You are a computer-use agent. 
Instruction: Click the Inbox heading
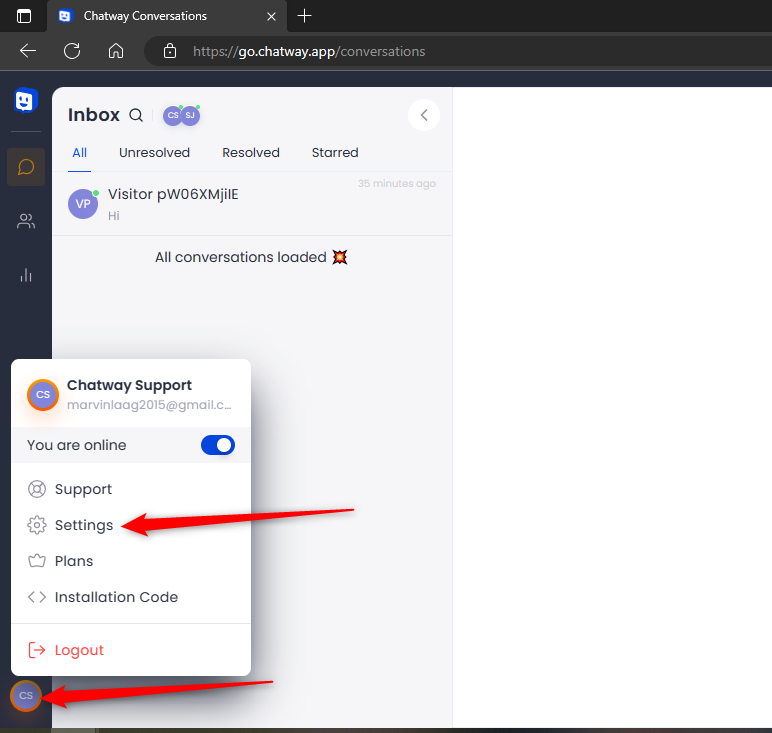pos(94,115)
